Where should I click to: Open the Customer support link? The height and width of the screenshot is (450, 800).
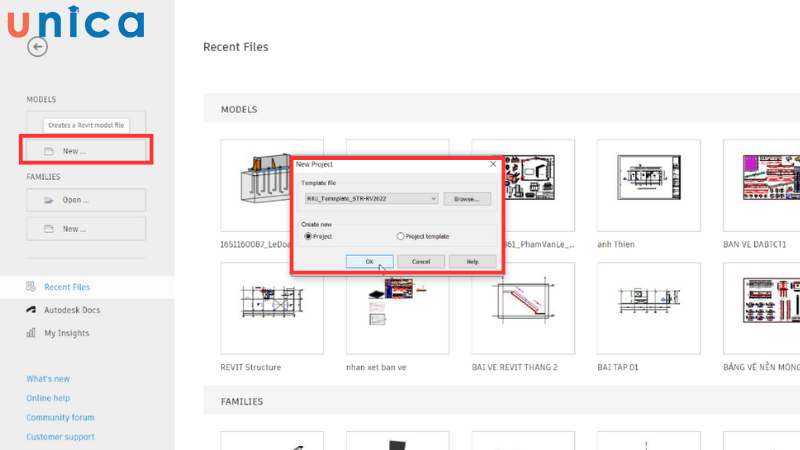pyautogui.click(x=60, y=437)
